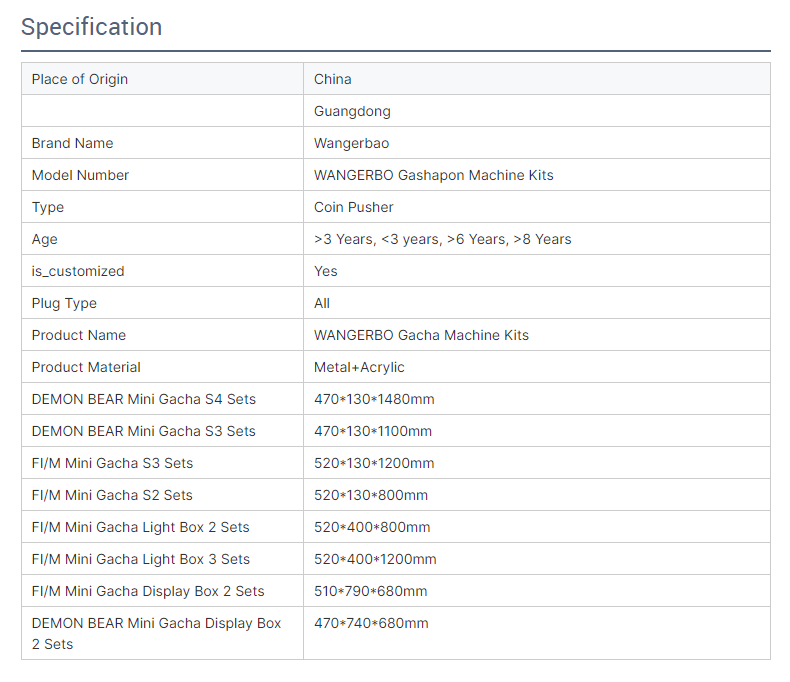This screenshot has height=682, width=790.
Task: Select 'DEMON BEAR Mini Gacha S3 Sets' label
Action: click(144, 431)
